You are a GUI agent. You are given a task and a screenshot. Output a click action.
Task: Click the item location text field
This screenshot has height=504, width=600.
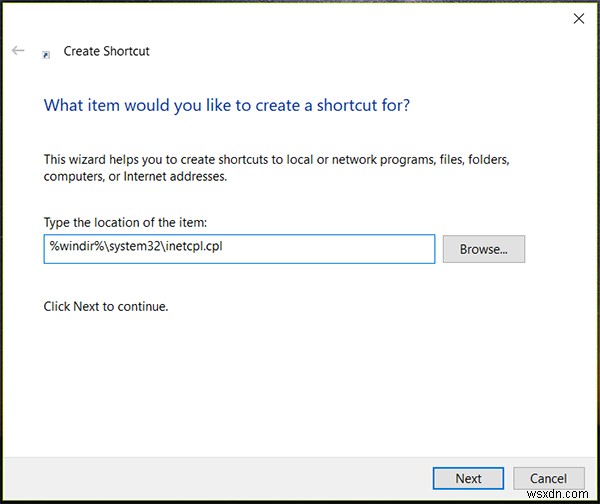tap(239, 249)
